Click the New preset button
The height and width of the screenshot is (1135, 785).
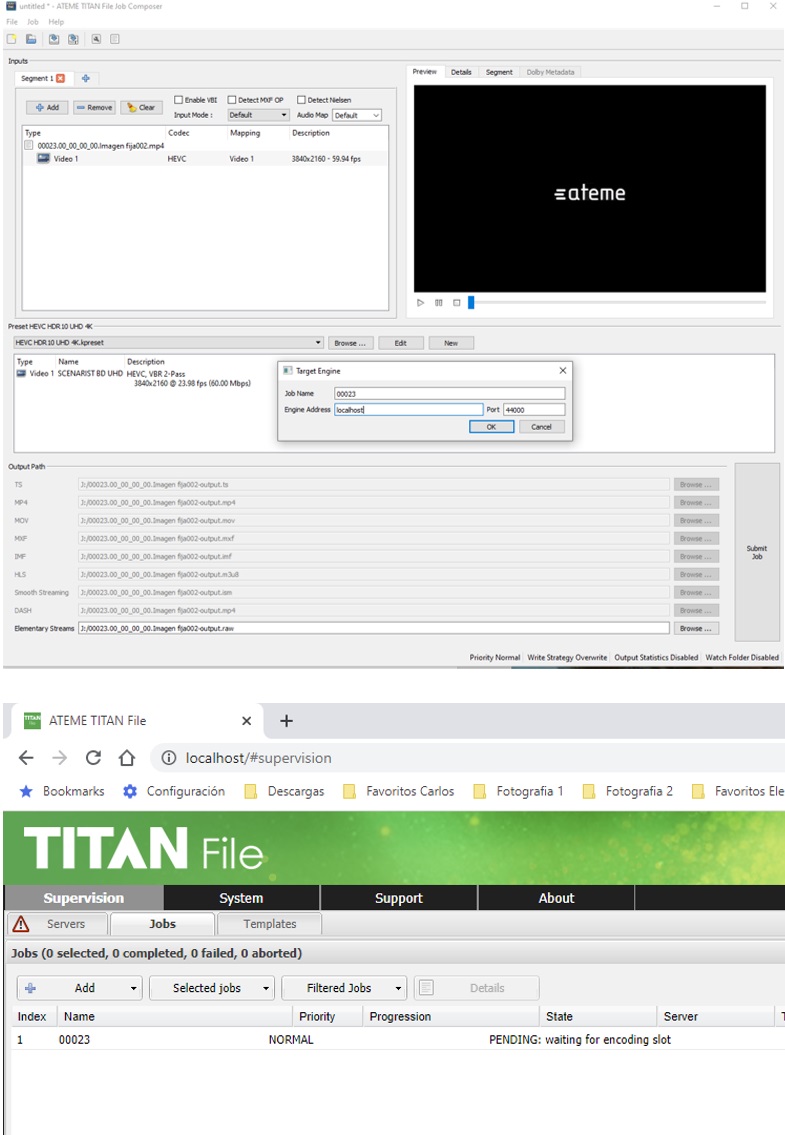coord(450,343)
